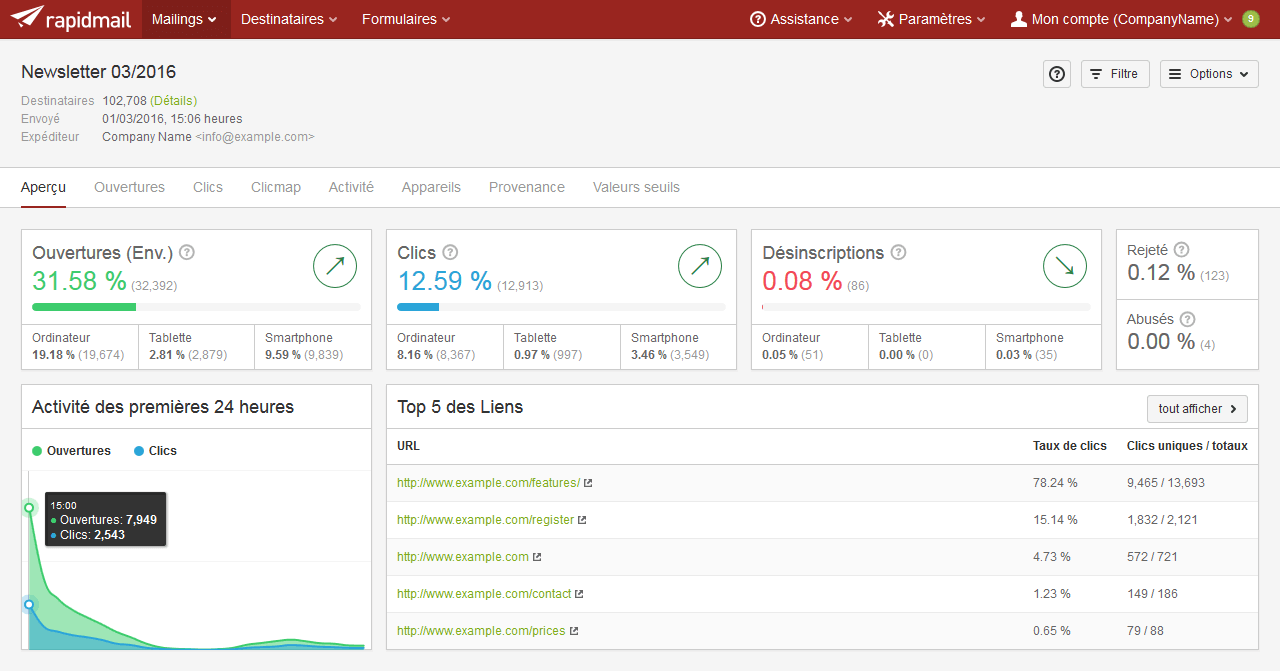Image resolution: width=1280 pixels, height=671 pixels.
Task: Click the Ouvertures data point on the chart
Action: 29,508
